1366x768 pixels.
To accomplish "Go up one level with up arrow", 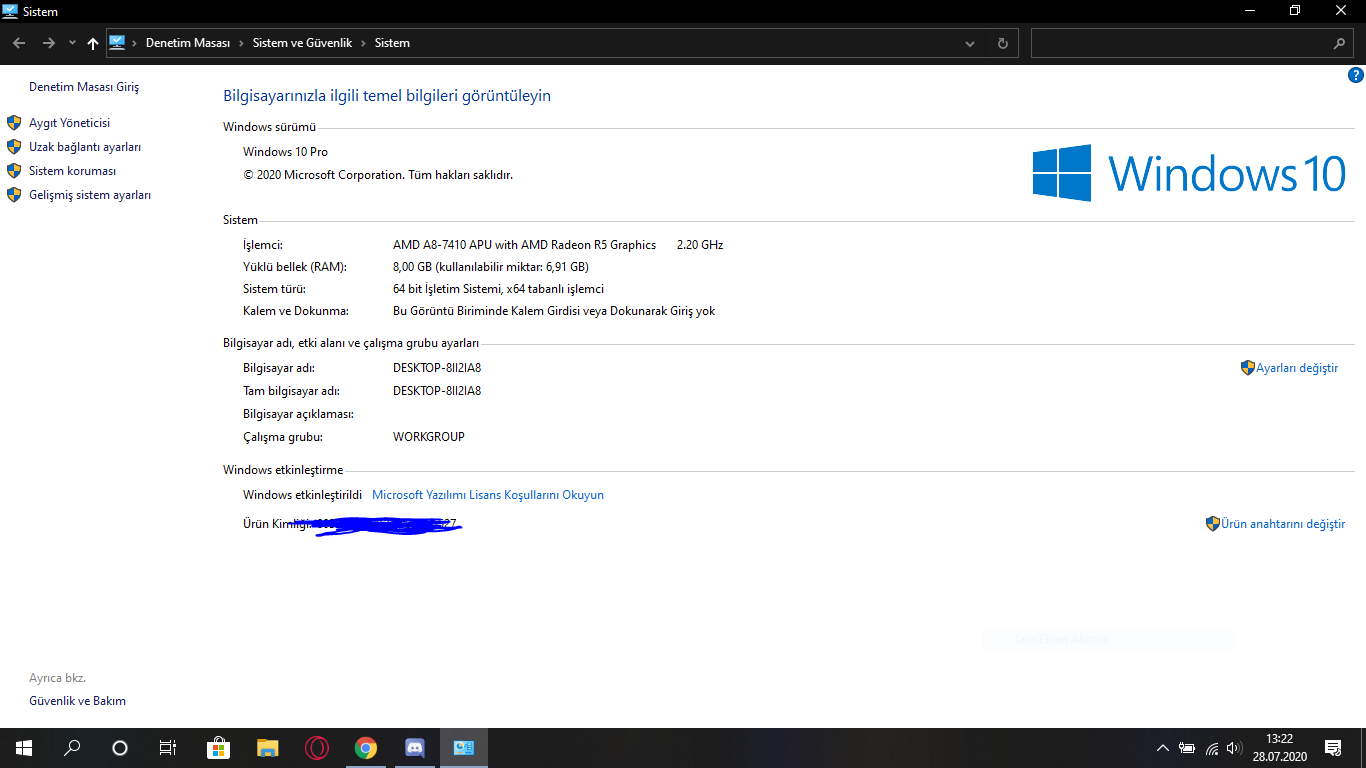I will (x=93, y=43).
